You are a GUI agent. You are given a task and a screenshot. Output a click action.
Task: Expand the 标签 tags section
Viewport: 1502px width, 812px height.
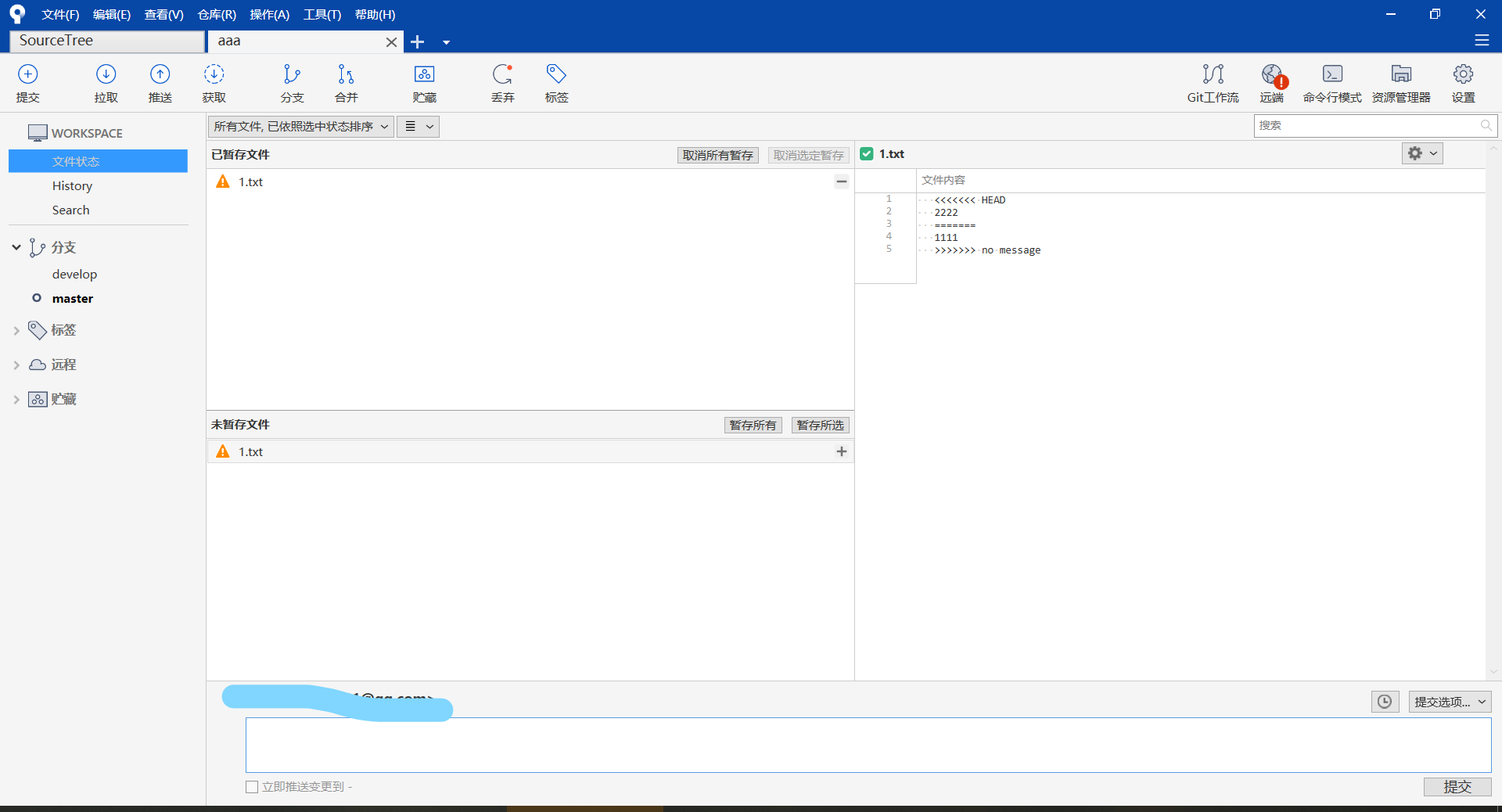point(16,331)
